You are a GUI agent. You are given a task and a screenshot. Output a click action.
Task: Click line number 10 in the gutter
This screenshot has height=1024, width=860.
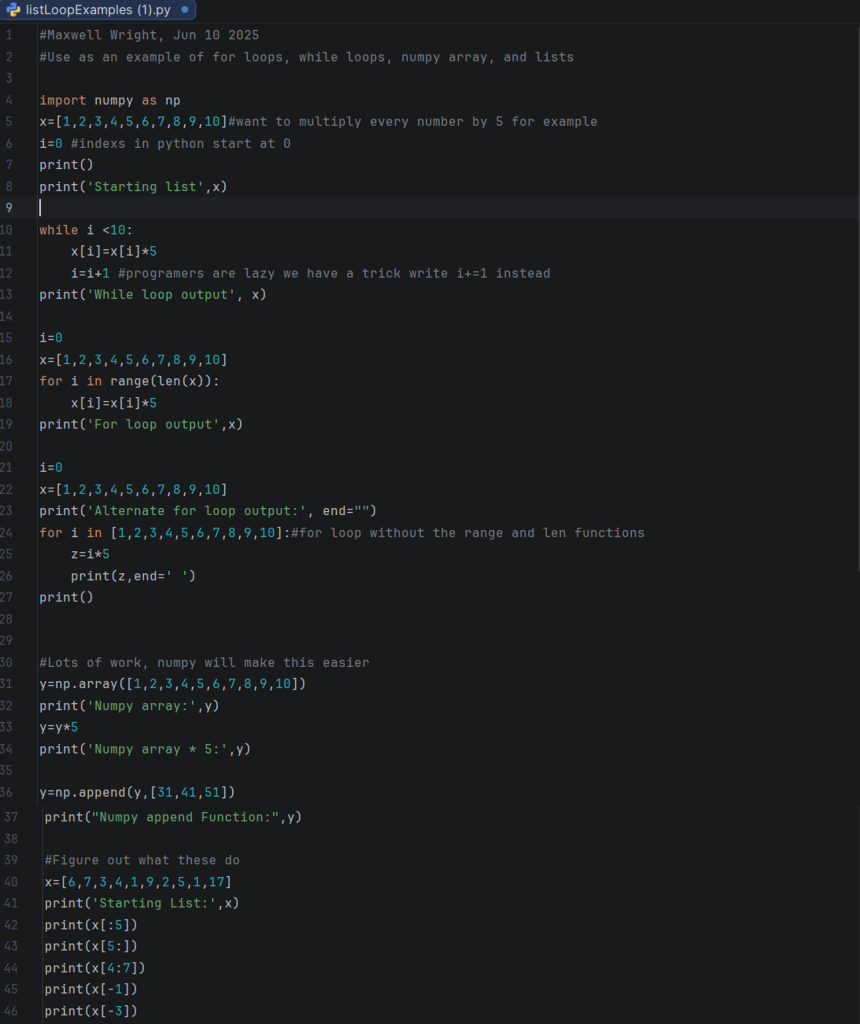8,230
